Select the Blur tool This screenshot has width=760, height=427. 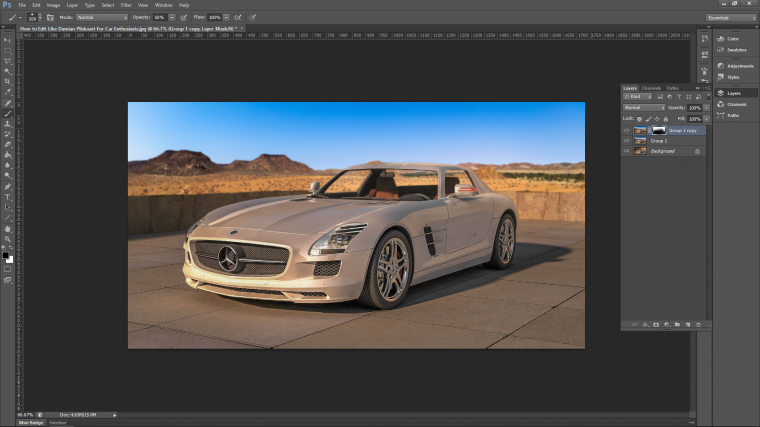[x=7, y=165]
